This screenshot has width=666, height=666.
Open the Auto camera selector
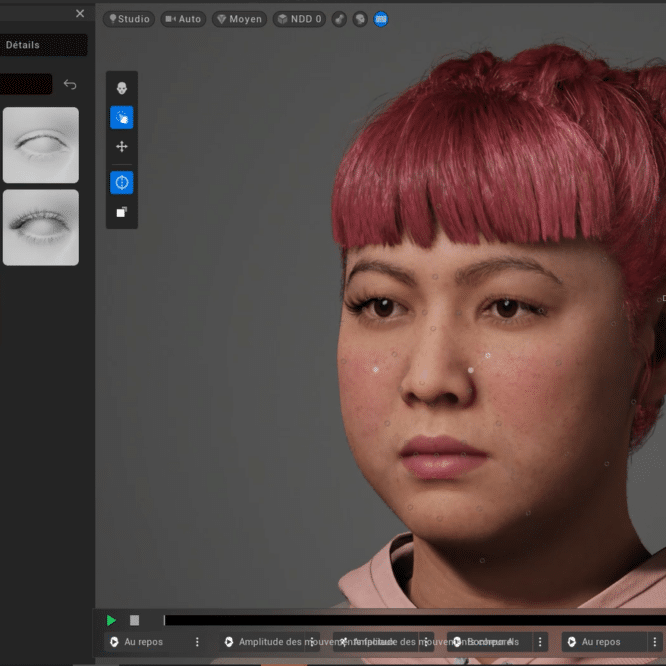click(183, 19)
